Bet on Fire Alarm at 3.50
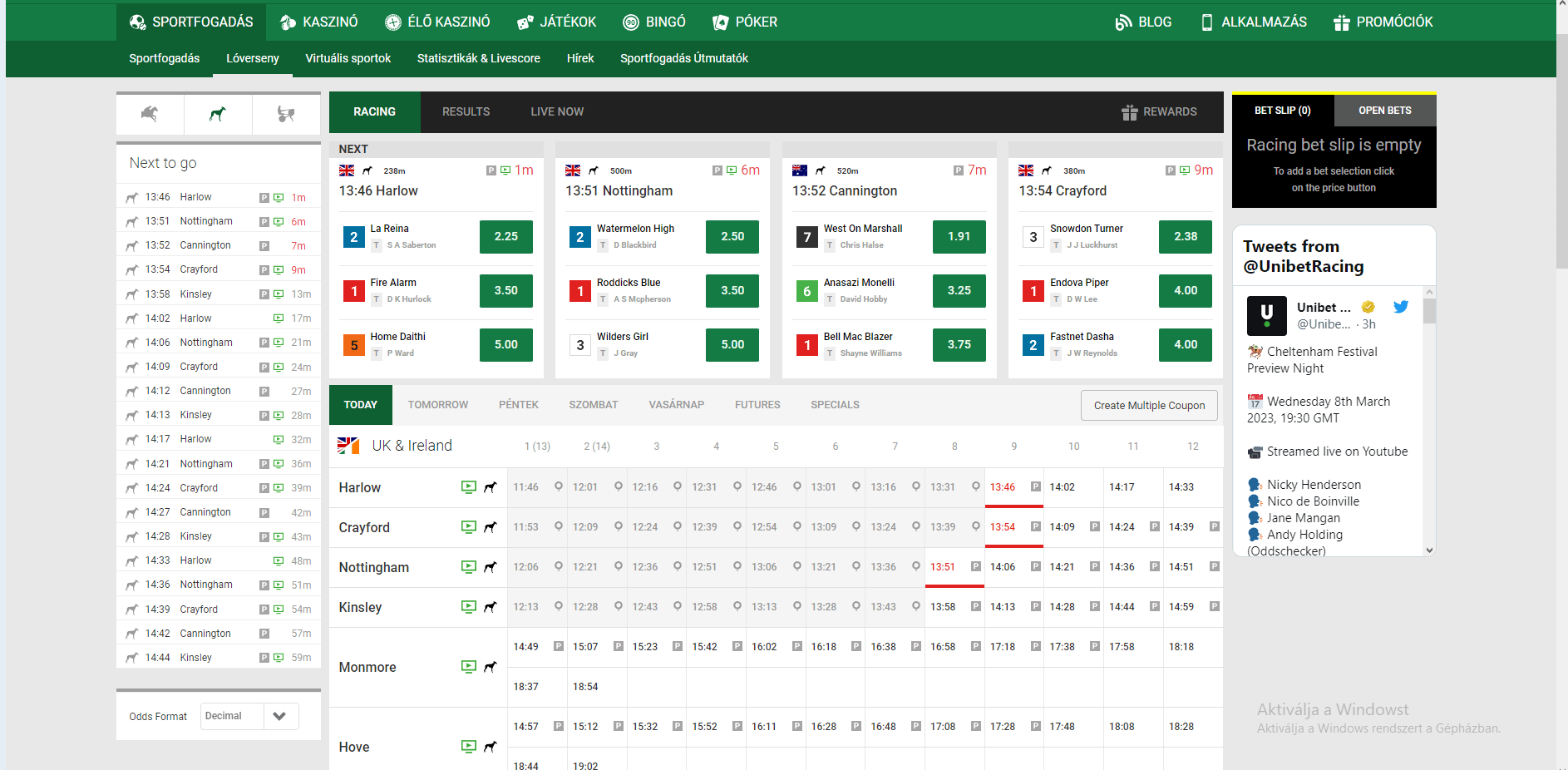 point(506,291)
